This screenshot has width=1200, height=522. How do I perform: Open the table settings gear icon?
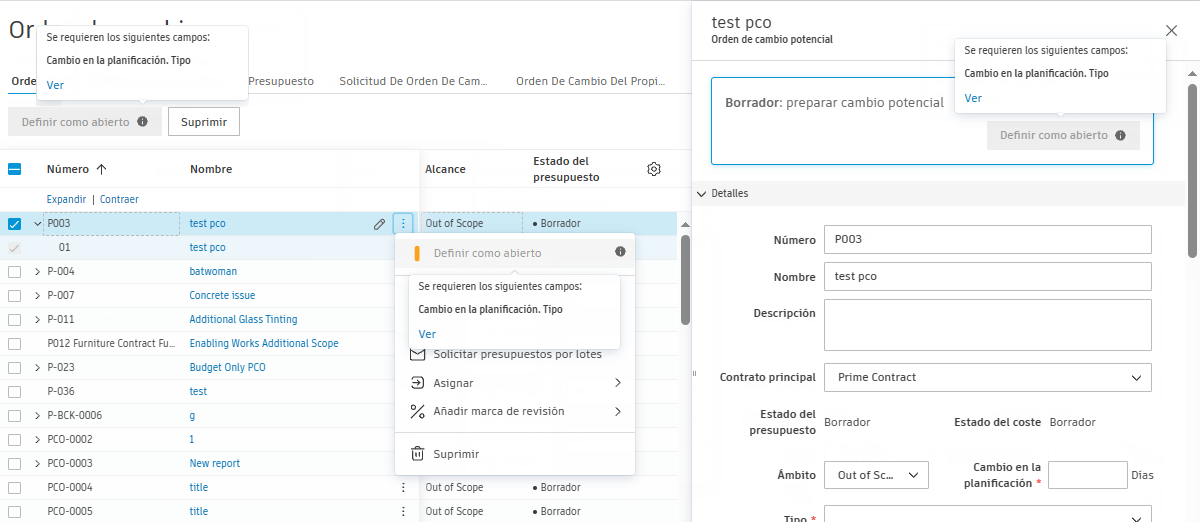[x=654, y=169]
